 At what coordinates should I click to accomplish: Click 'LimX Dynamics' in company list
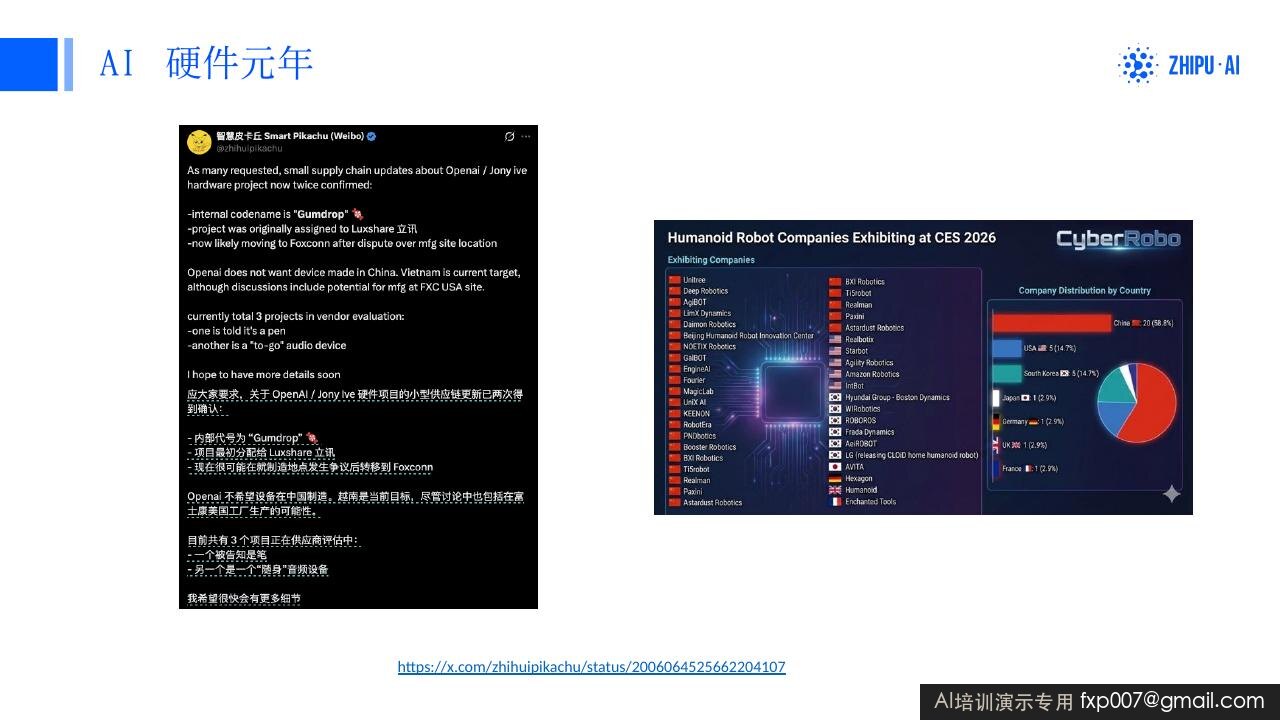tap(707, 313)
